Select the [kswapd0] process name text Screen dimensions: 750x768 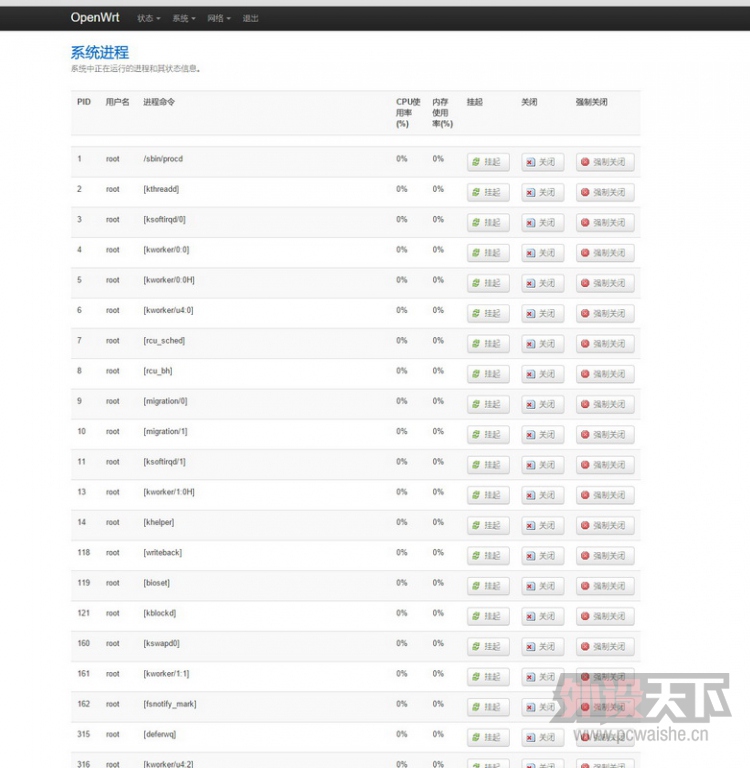point(161,643)
